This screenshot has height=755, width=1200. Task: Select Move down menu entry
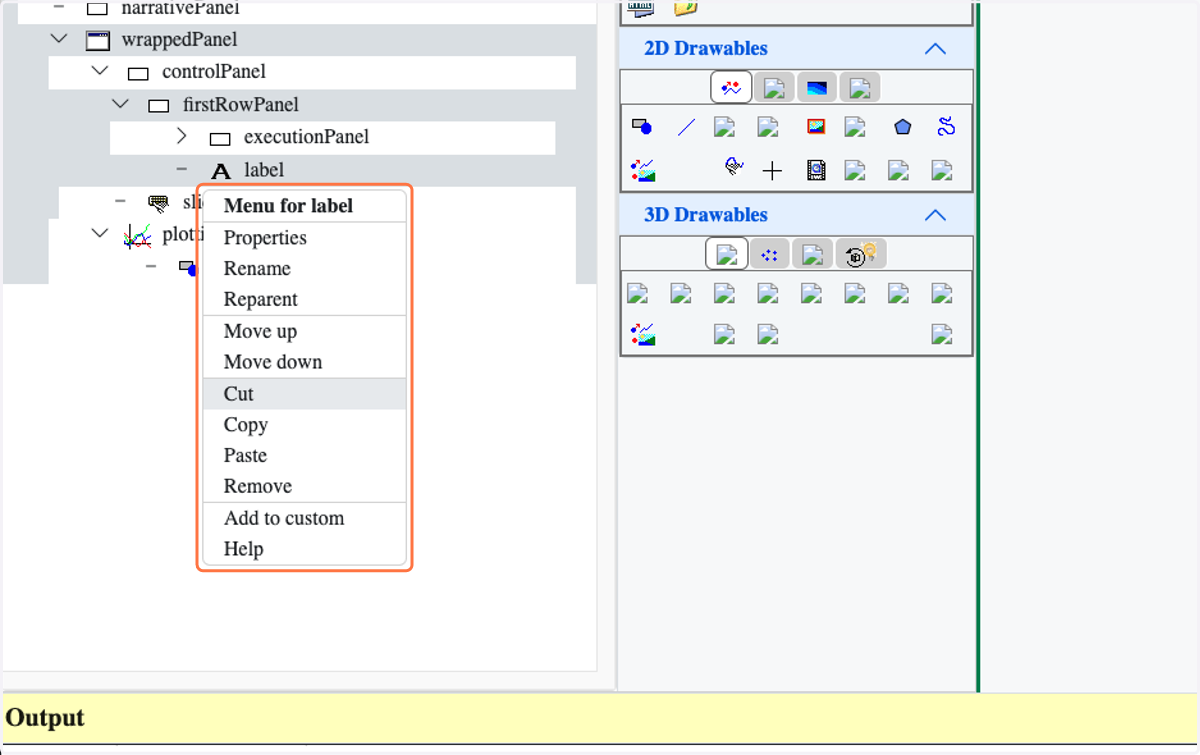[304, 363]
